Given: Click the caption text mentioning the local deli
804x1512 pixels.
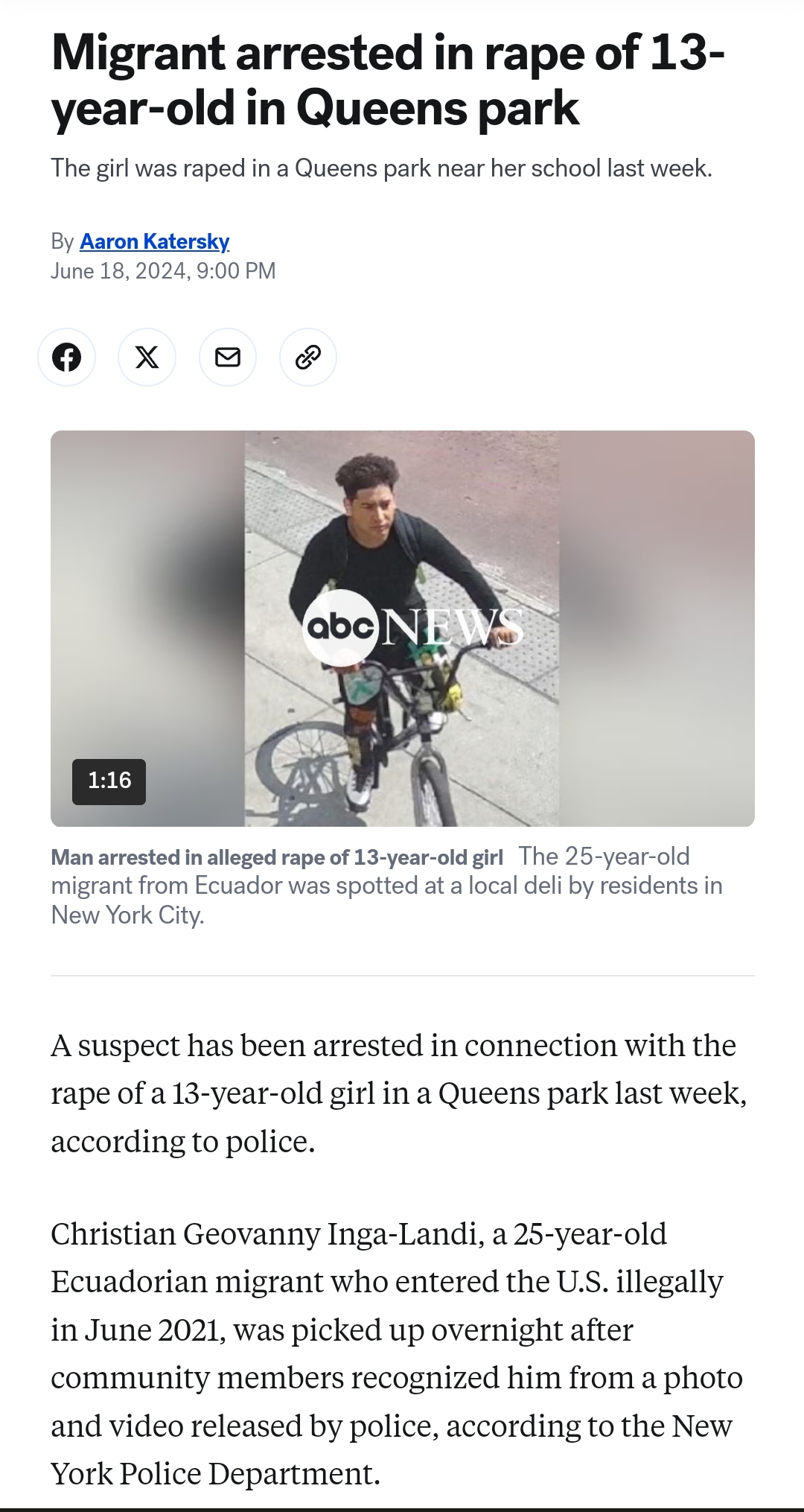Looking at the screenshot, I should click(387, 885).
